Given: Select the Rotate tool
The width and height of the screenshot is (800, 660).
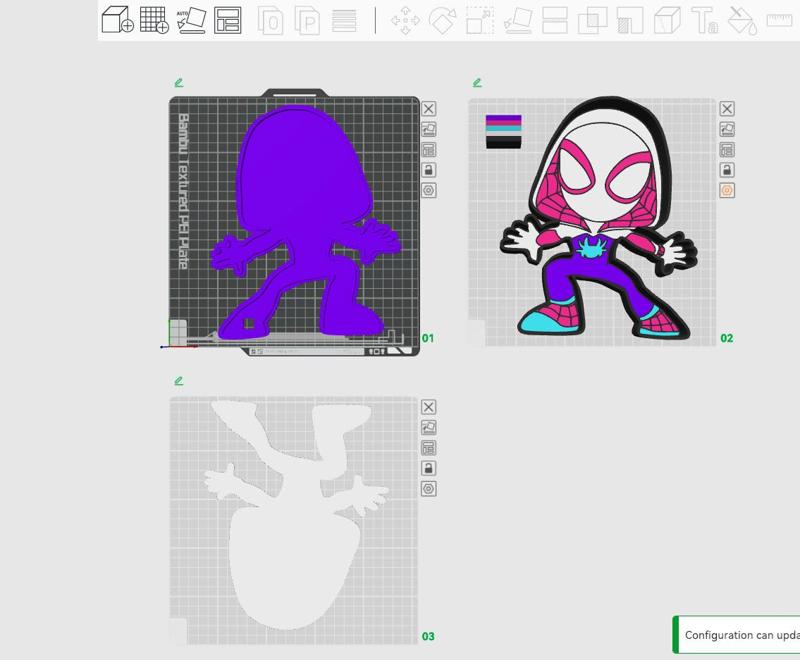Looking at the screenshot, I should [442, 20].
